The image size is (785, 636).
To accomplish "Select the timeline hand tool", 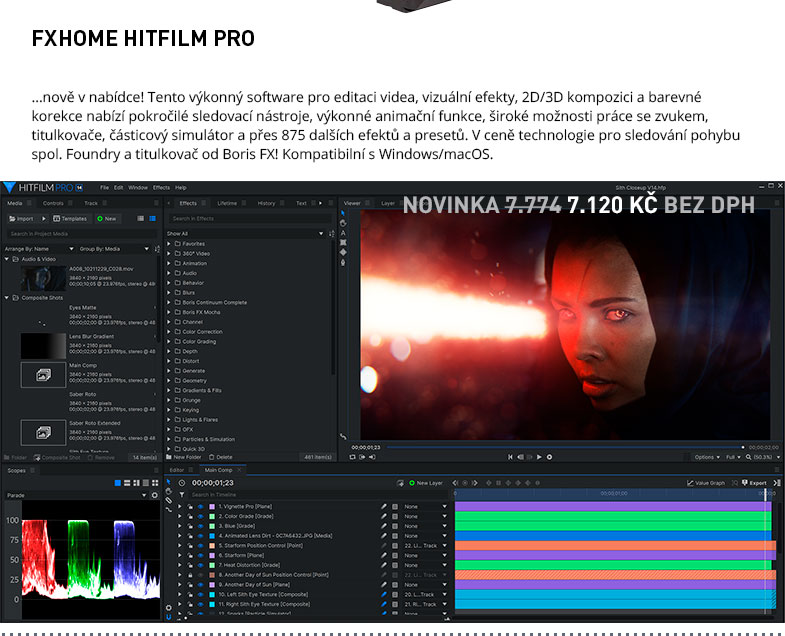I will tap(169, 491).
